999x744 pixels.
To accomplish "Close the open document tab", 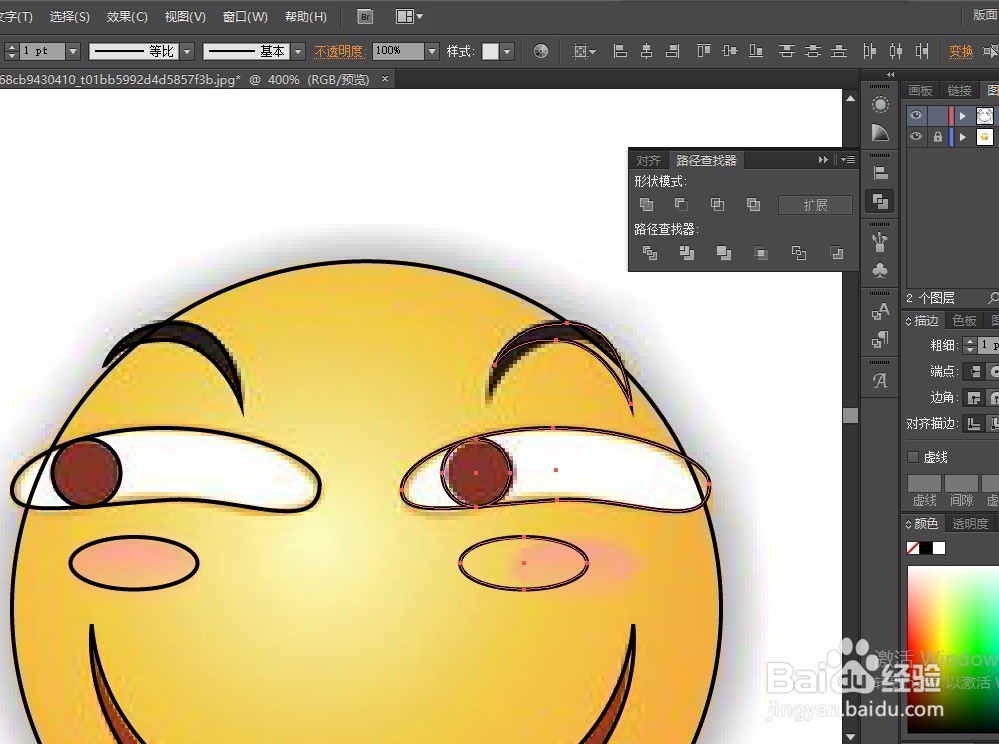I will (x=386, y=78).
